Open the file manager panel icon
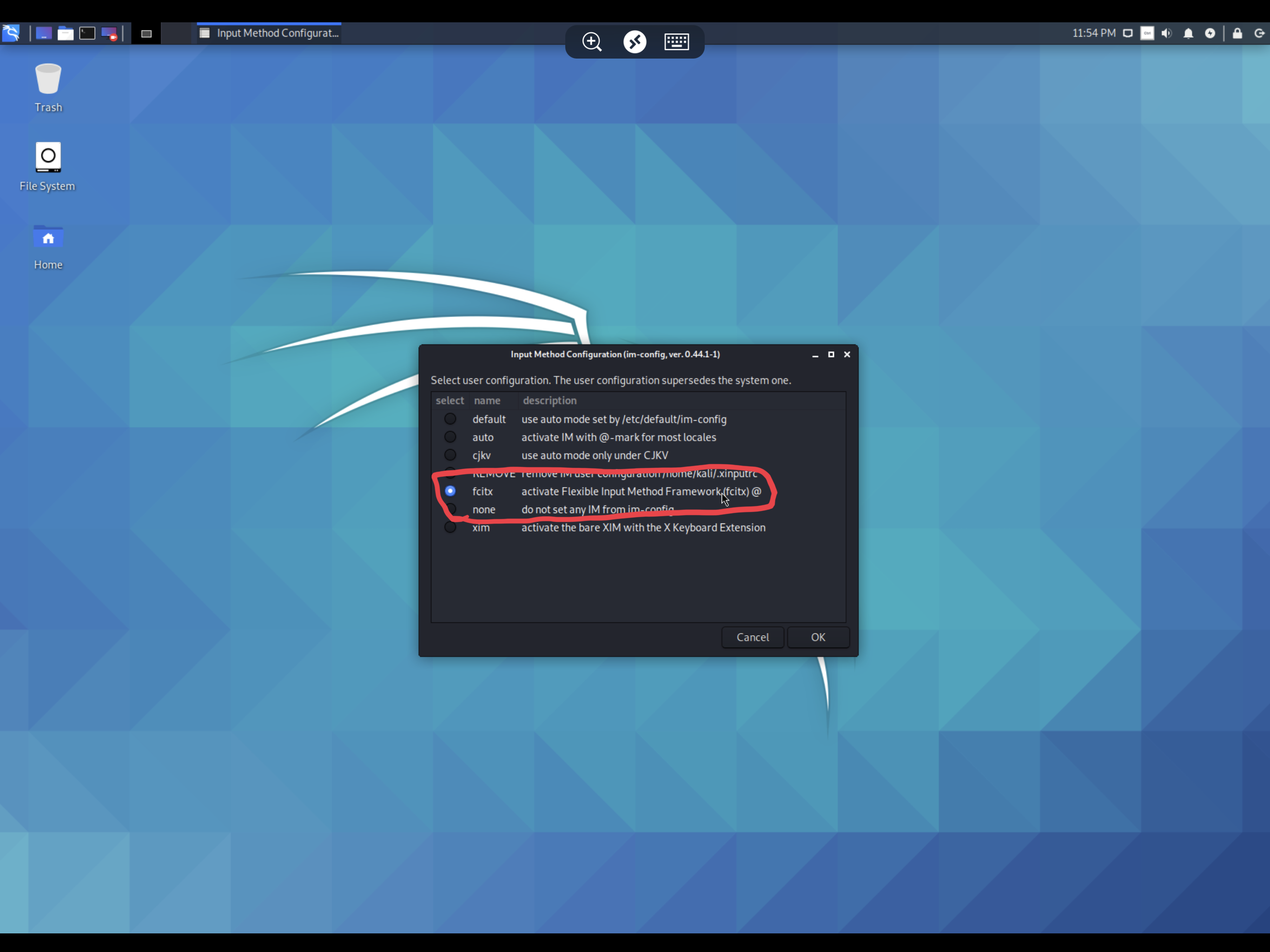 (x=66, y=33)
